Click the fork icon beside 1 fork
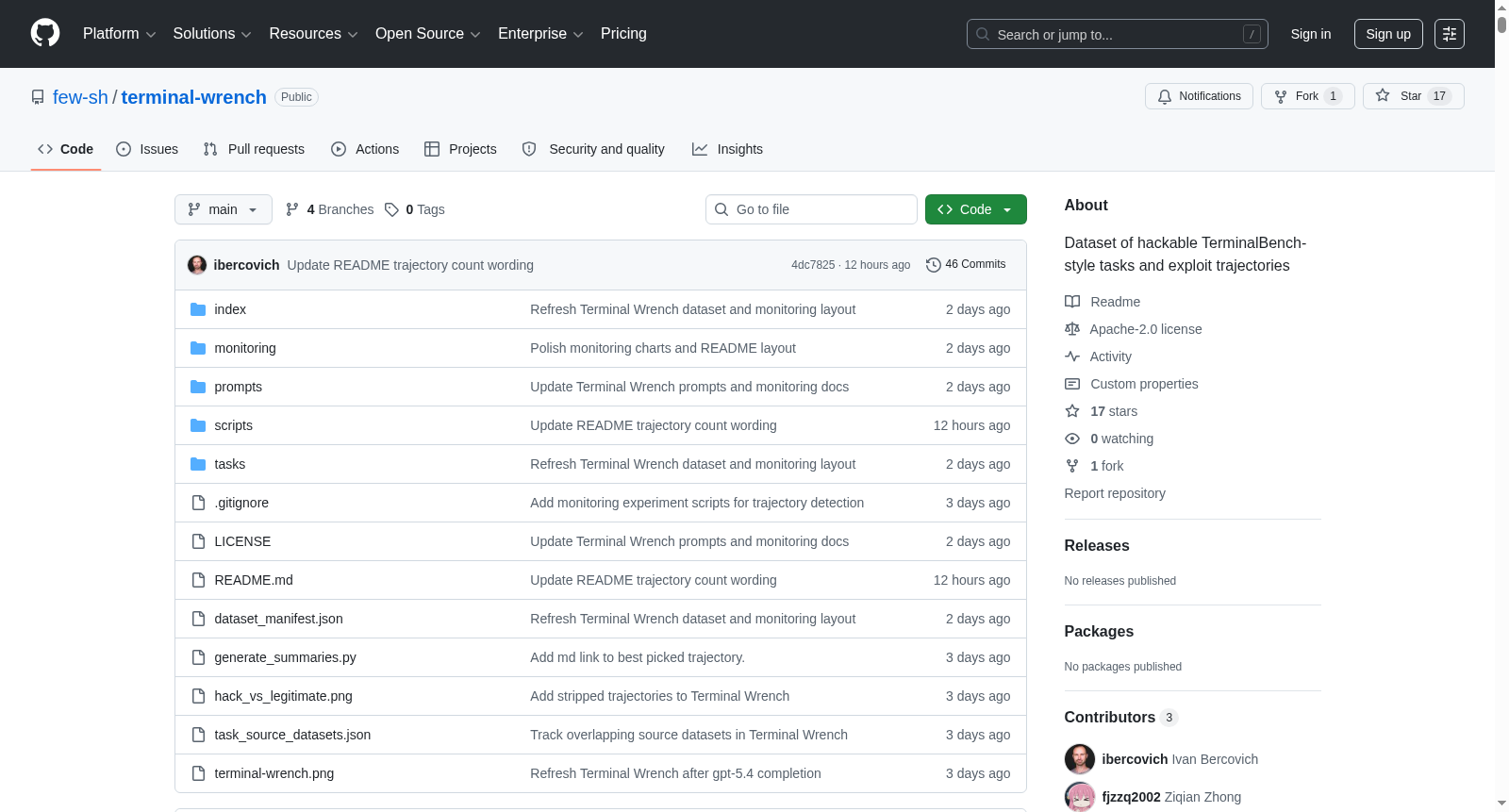 click(x=1072, y=466)
